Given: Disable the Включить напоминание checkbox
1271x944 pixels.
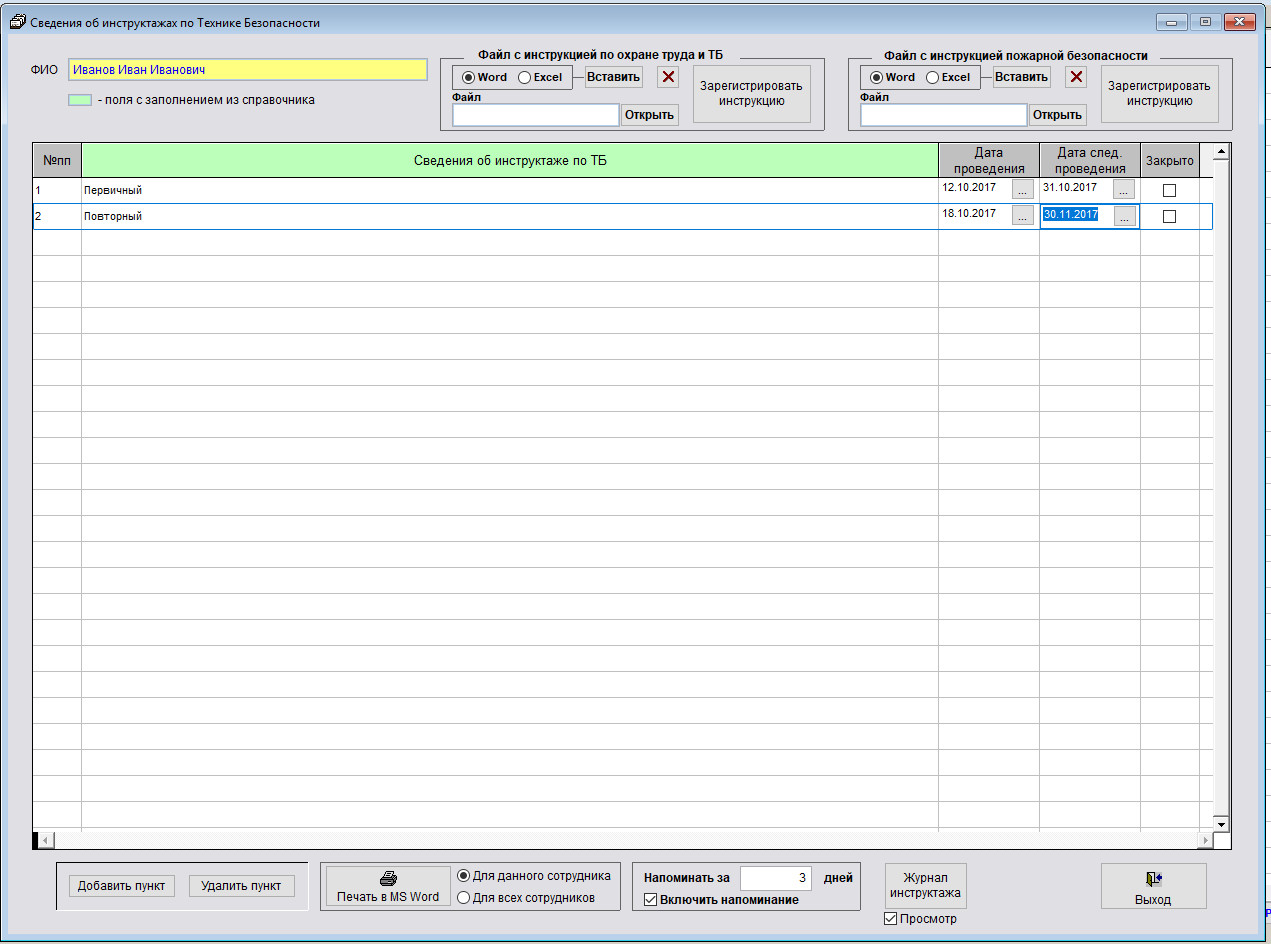Looking at the screenshot, I should (651, 900).
